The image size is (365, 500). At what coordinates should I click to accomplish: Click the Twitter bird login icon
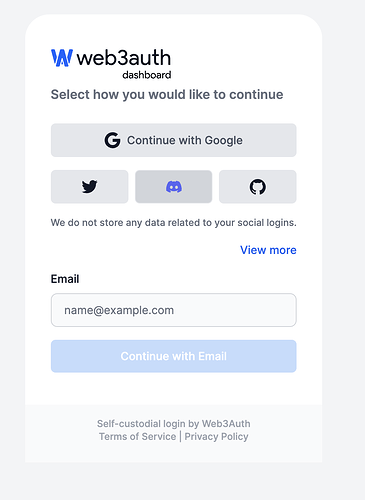89,187
